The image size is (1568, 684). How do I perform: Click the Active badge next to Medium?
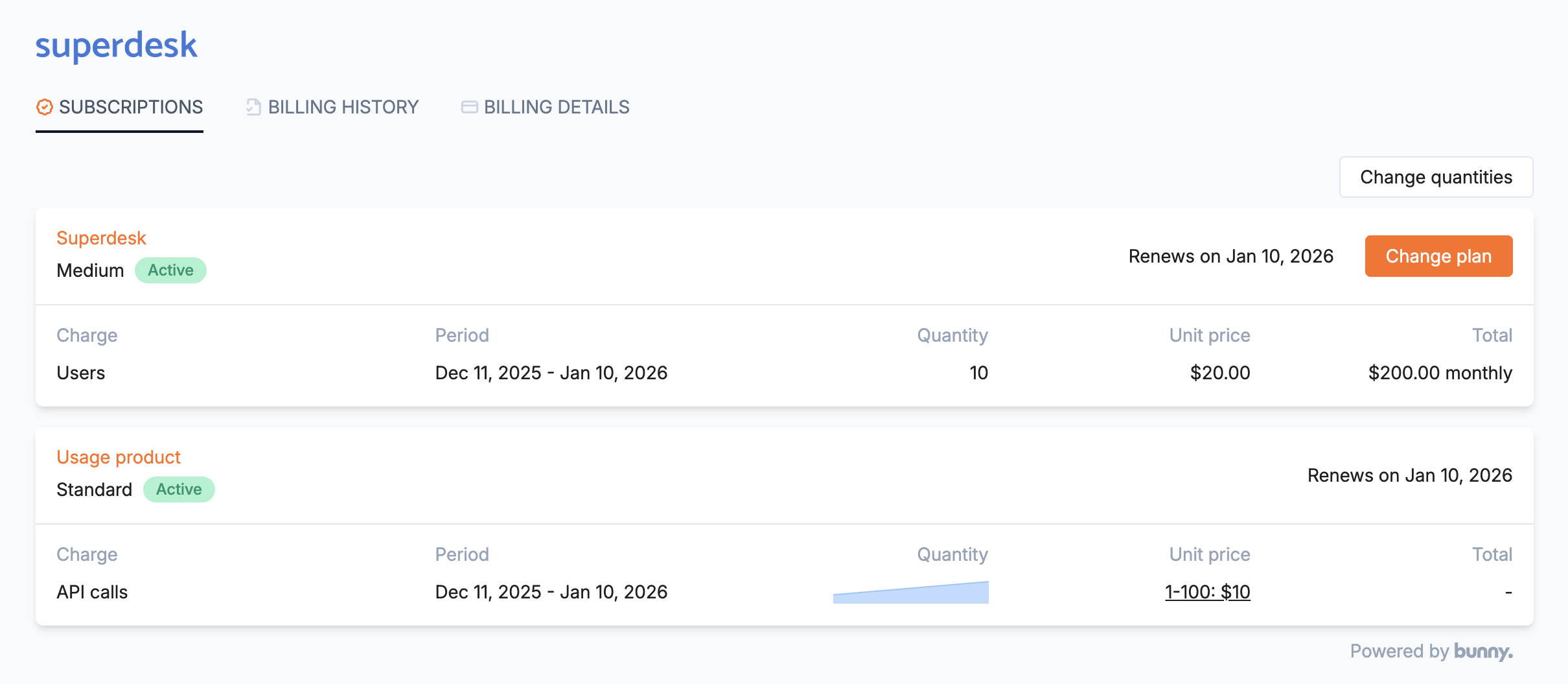pyautogui.click(x=170, y=270)
